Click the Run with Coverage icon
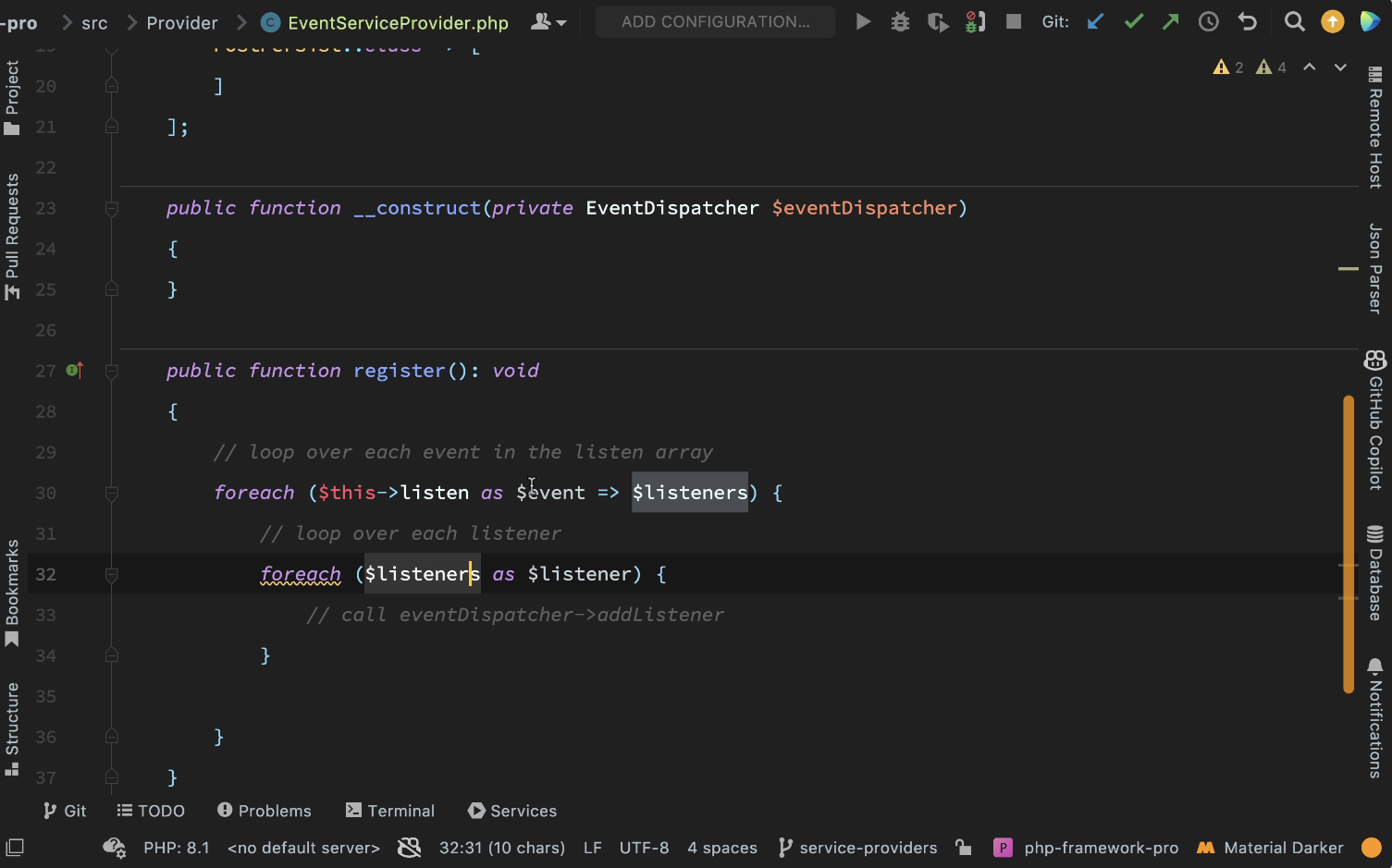This screenshot has height=868, width=1392. [938, 21]
